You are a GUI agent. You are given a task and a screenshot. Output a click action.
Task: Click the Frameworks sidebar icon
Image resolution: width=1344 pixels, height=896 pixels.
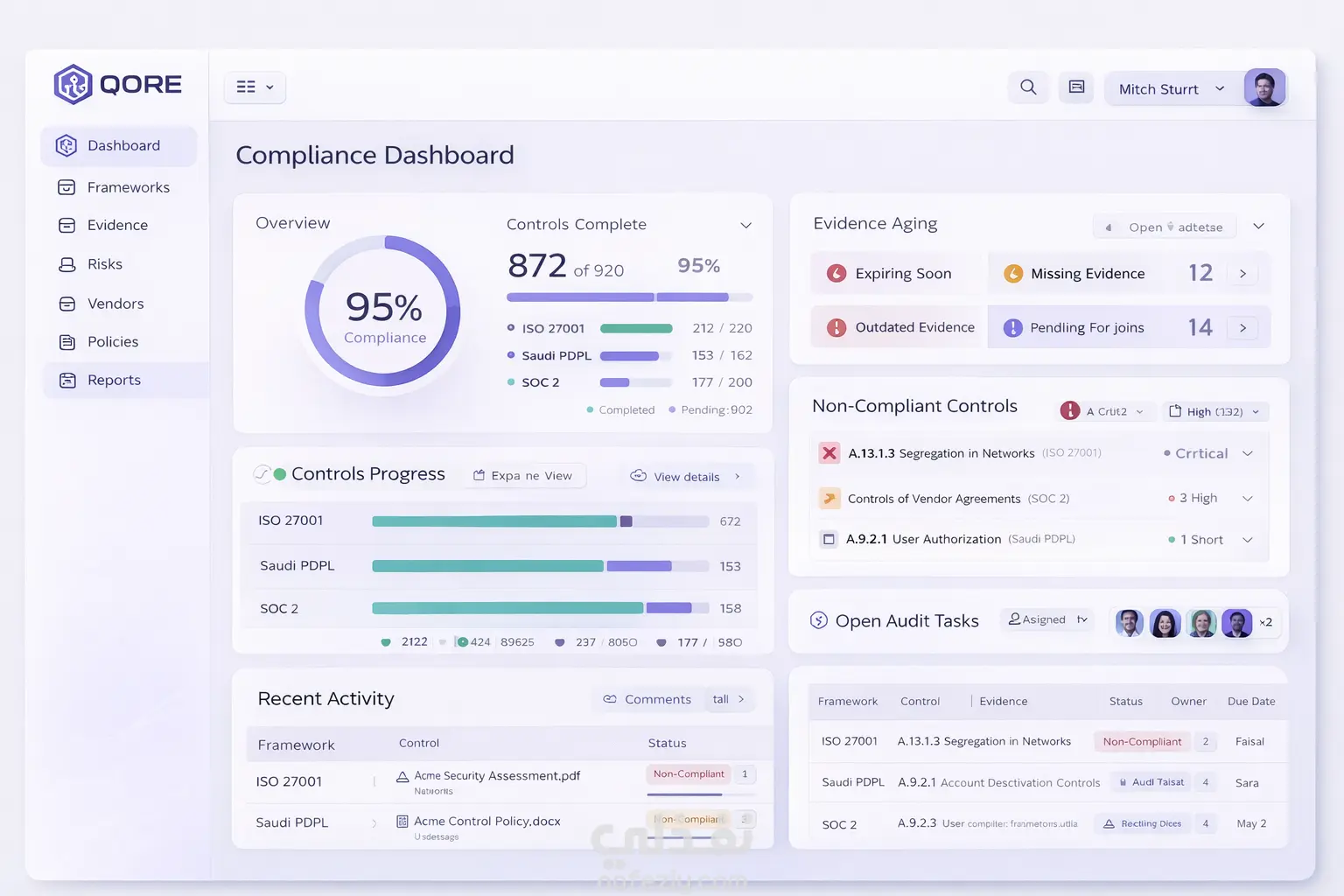(66, 187)
